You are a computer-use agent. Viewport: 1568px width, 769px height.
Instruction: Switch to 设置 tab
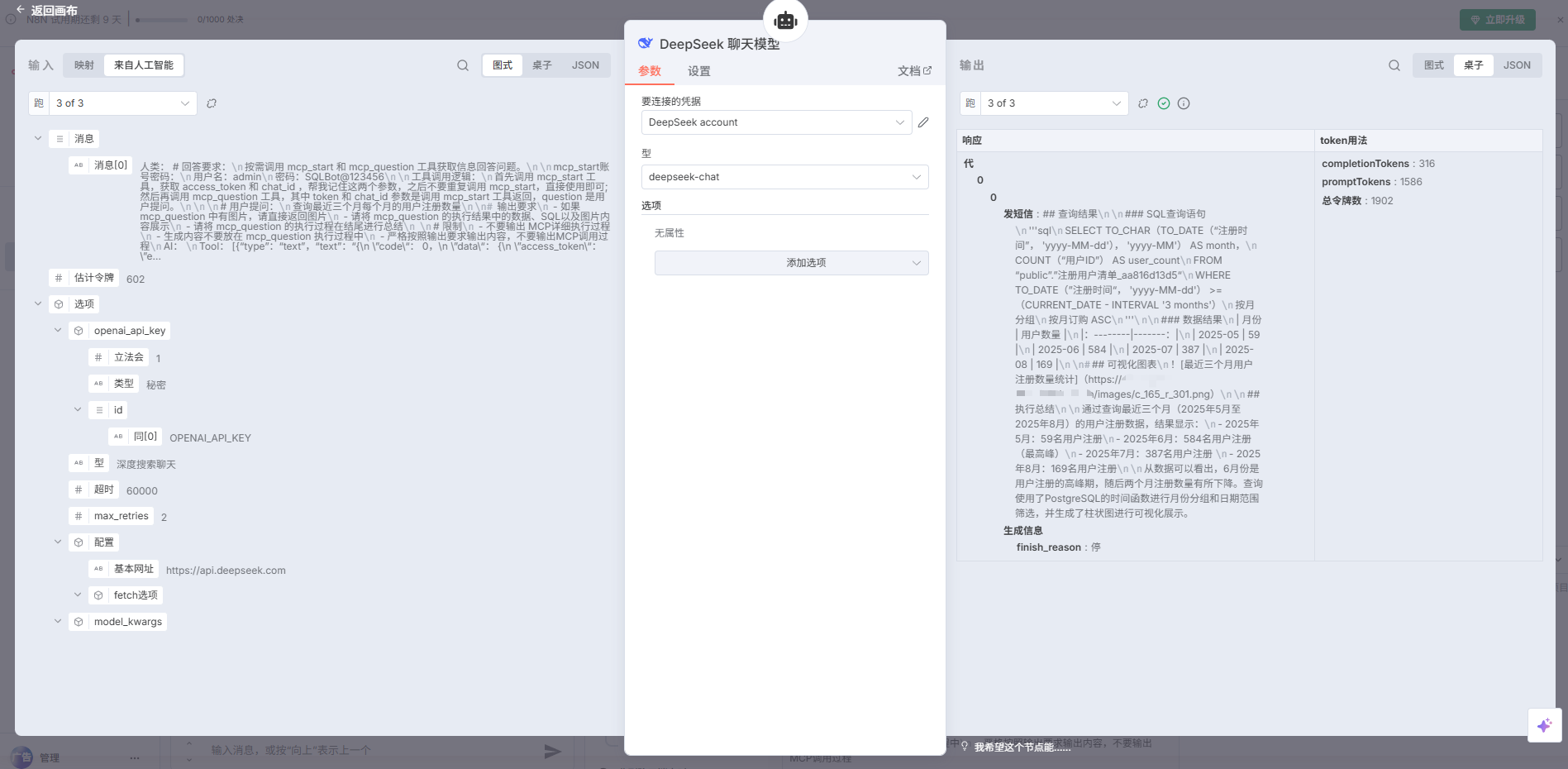699,71
